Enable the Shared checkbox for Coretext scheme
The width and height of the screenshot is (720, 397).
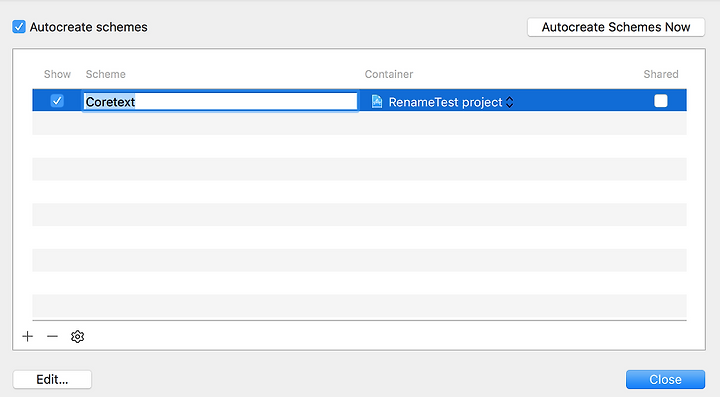point(661,101)
